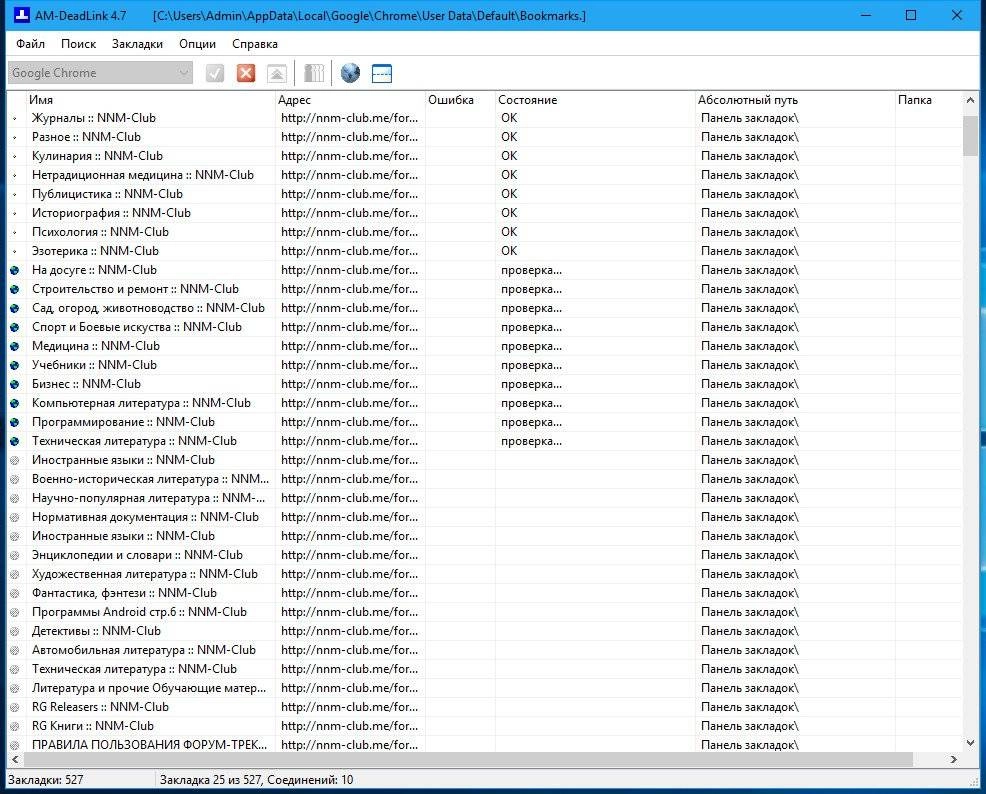Click the globe icon beside Строительство и ремонт row
Screen dimensions: 986x794
click(x=14, y=289)
